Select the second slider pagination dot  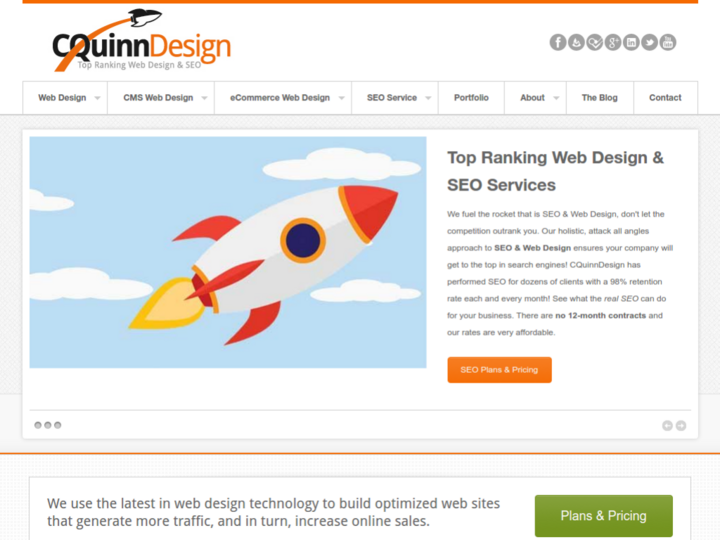(x=48, y=425)
